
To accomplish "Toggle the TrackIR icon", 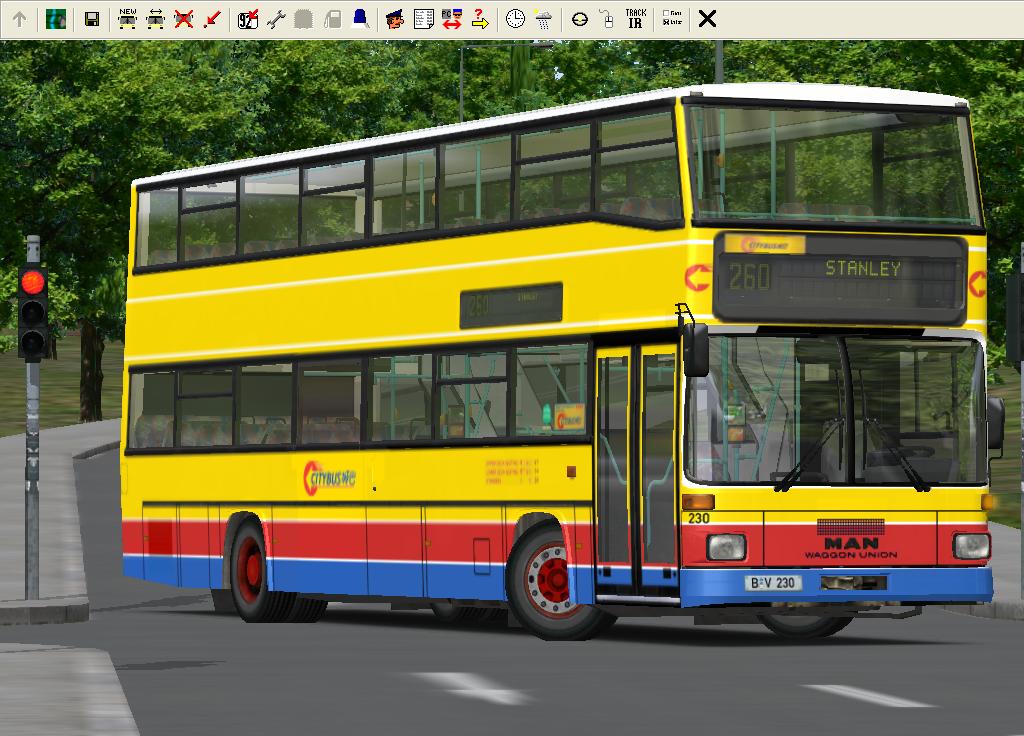I will [x=635, y=18].
